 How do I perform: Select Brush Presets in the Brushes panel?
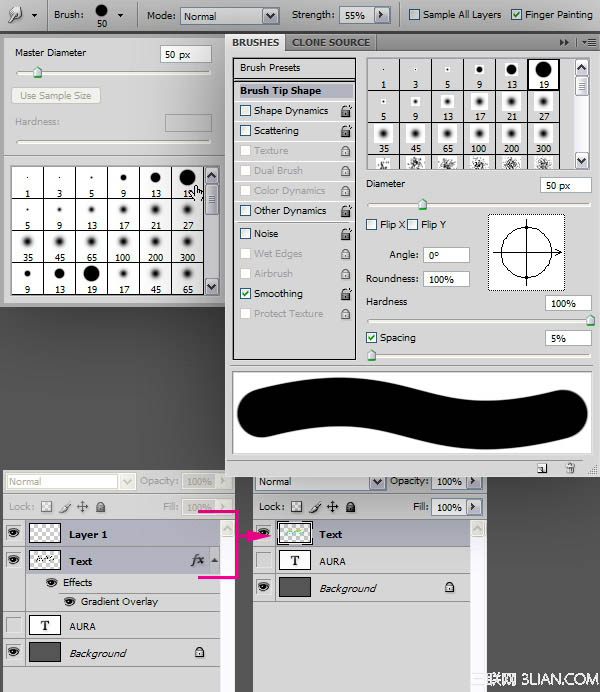(x=294, y=68)
